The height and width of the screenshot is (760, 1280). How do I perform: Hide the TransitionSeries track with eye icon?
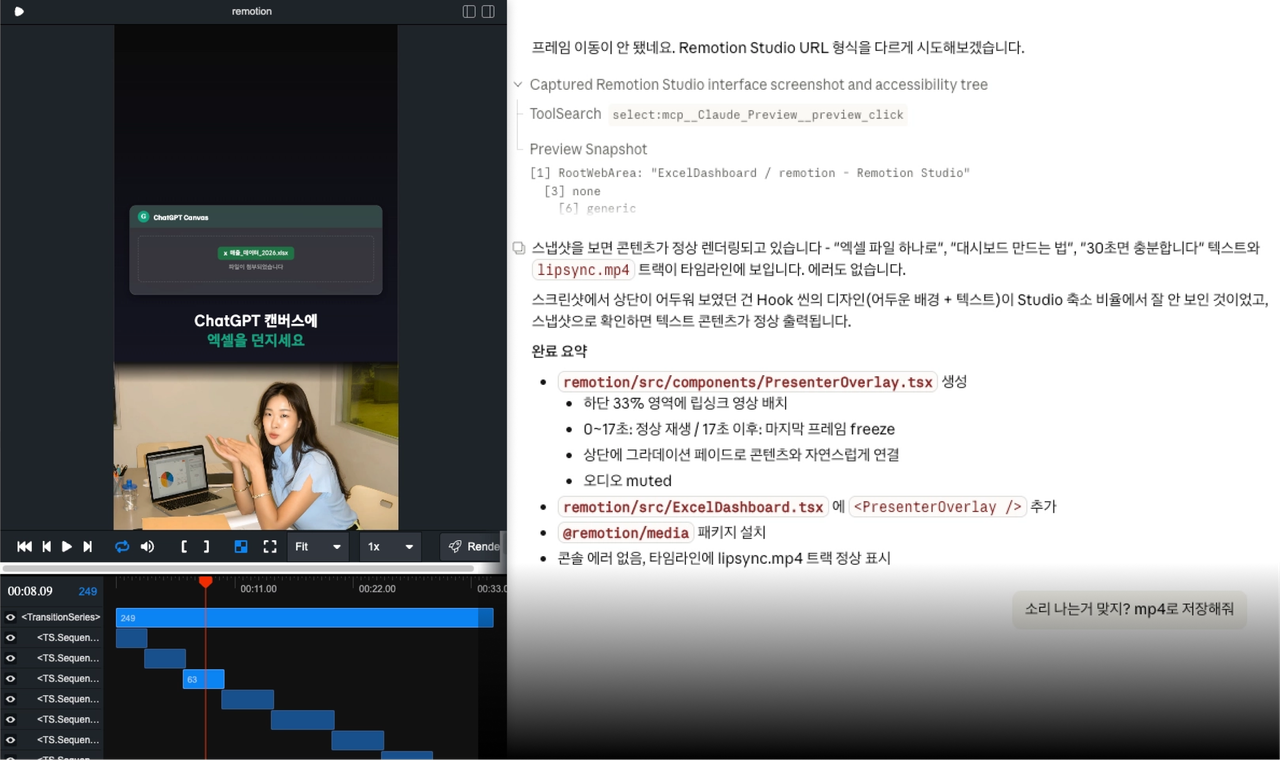pos(11,618)
